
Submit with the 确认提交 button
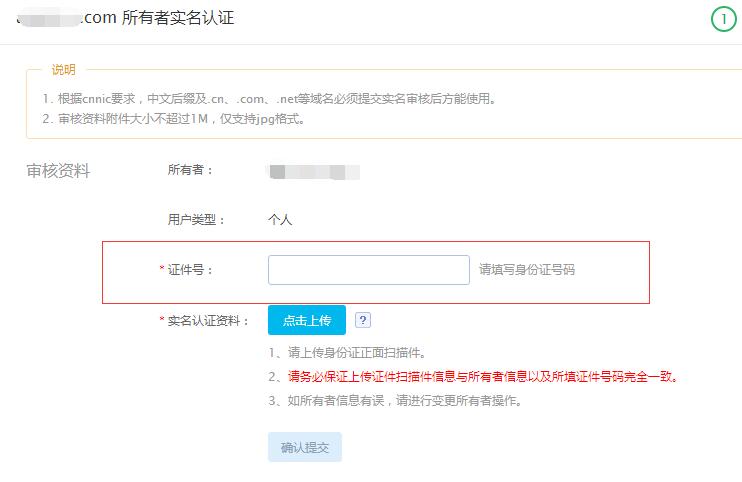click(x=304, y=446)
